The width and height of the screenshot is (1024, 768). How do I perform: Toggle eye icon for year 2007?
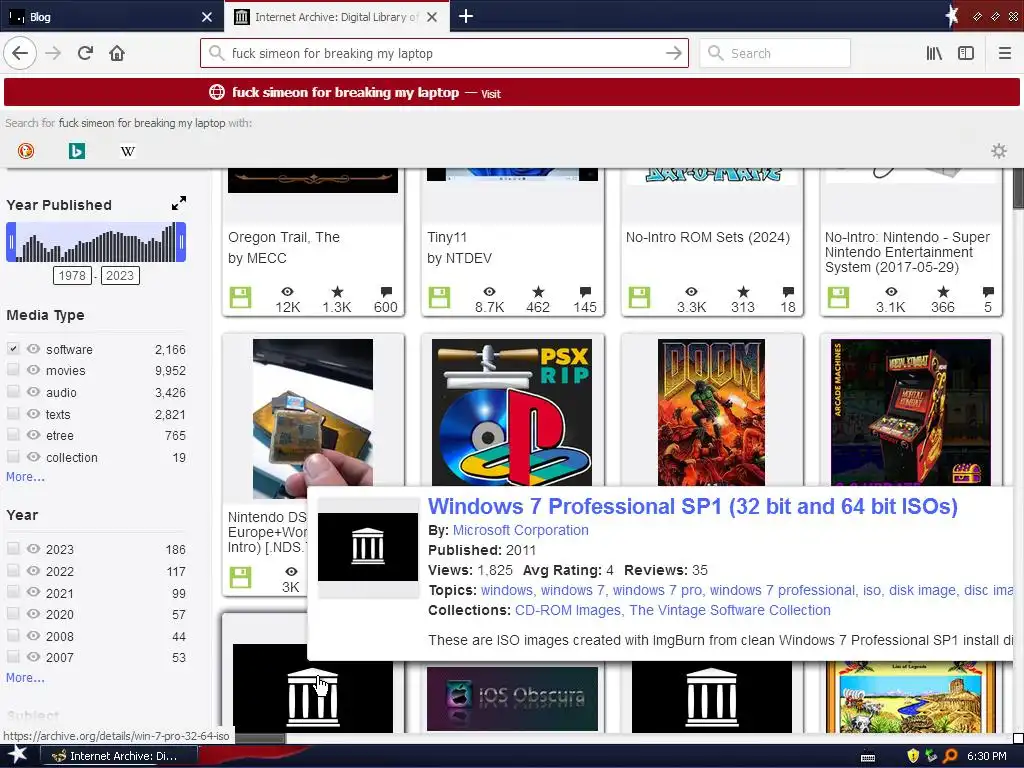[33, 657]
